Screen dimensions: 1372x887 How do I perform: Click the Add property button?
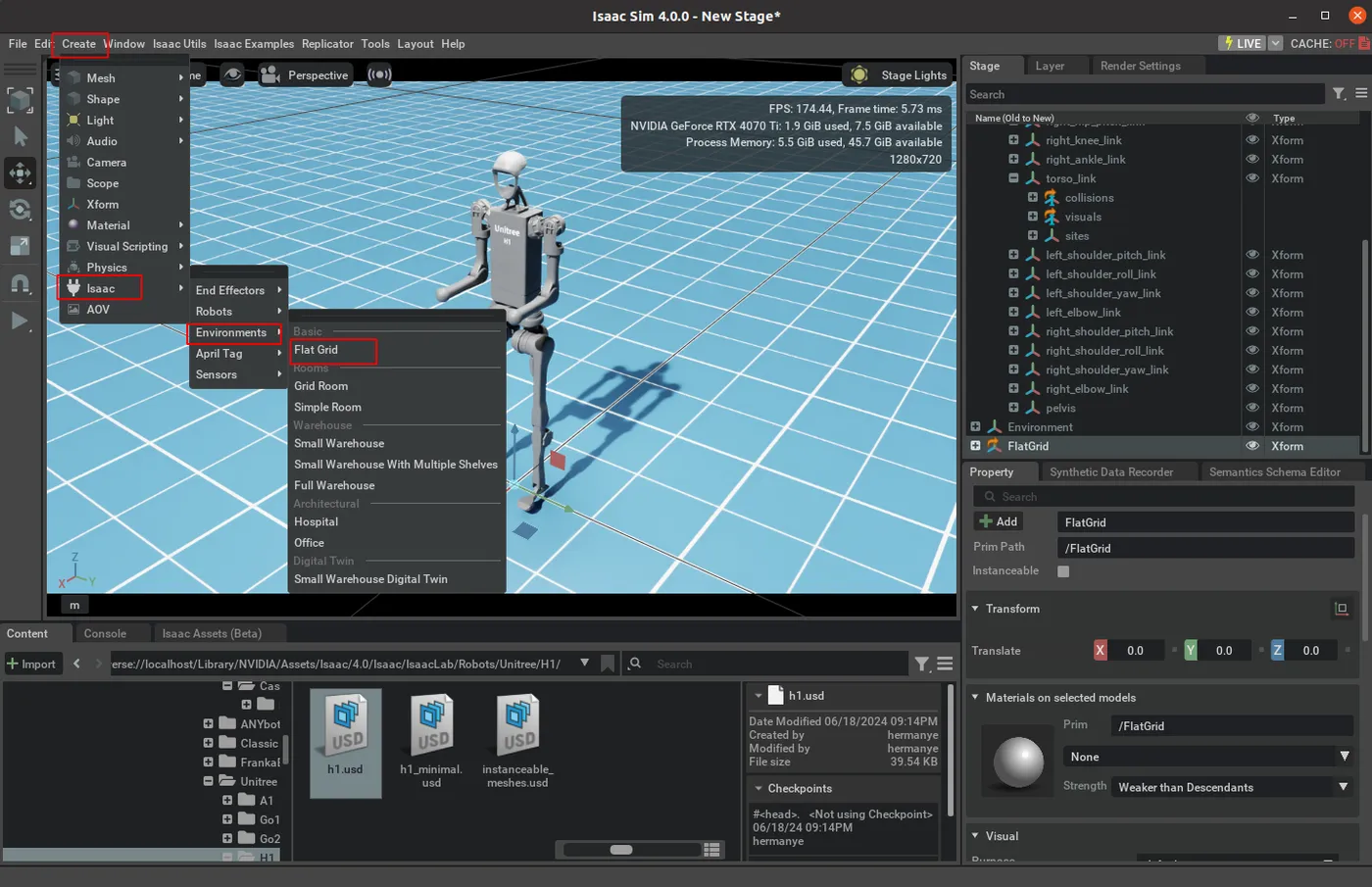click(x=999, y=521)
